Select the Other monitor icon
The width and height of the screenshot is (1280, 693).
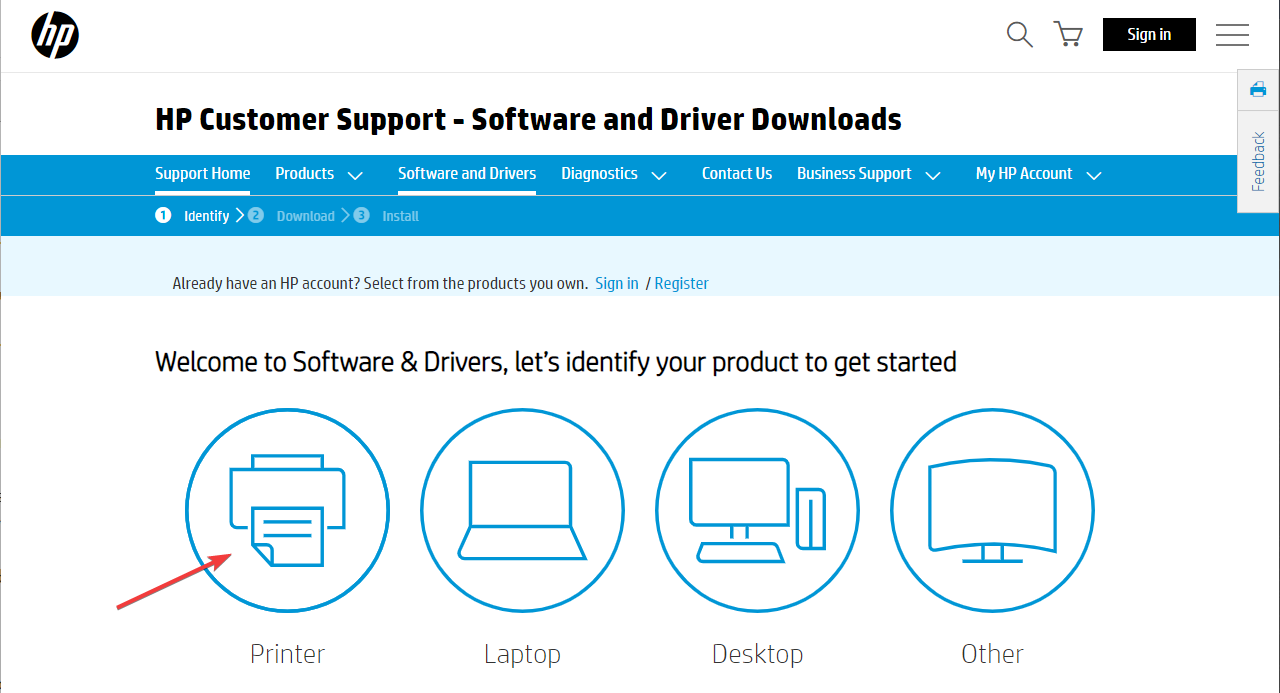click(992, 511)
